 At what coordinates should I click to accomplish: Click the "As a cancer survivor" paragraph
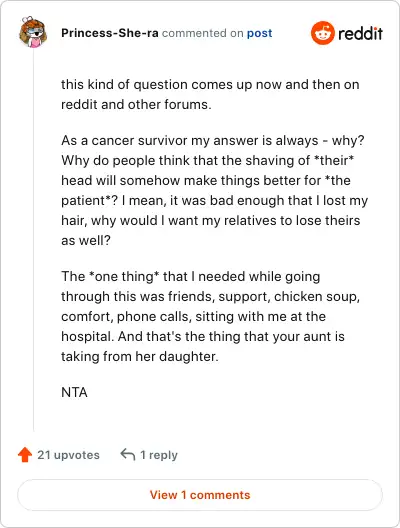214,190
